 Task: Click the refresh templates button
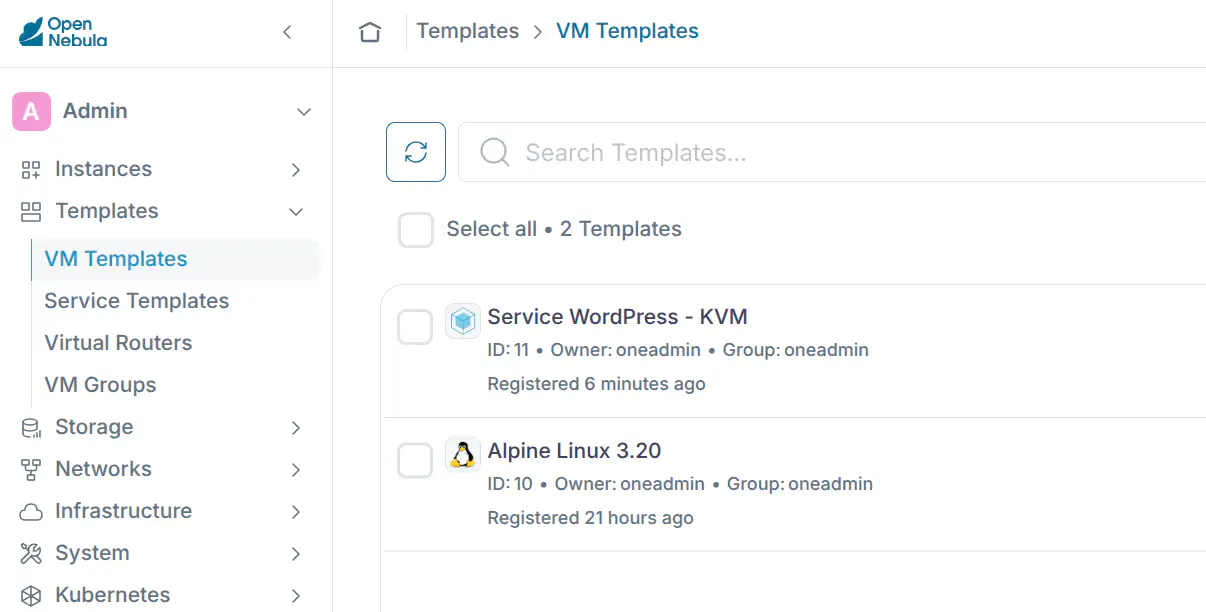click(x=416, y=152)
